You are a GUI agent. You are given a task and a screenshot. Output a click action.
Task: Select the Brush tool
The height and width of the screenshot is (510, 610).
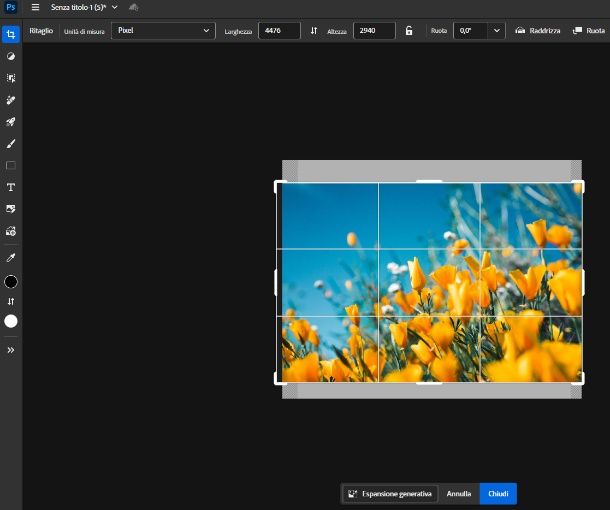(x=11, y=144)
